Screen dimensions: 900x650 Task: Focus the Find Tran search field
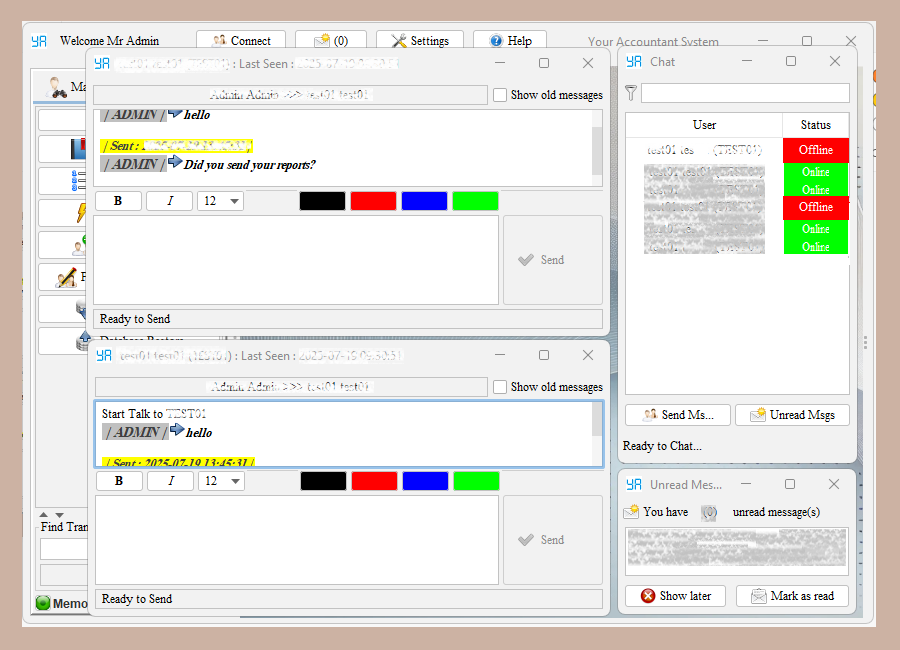64,549
